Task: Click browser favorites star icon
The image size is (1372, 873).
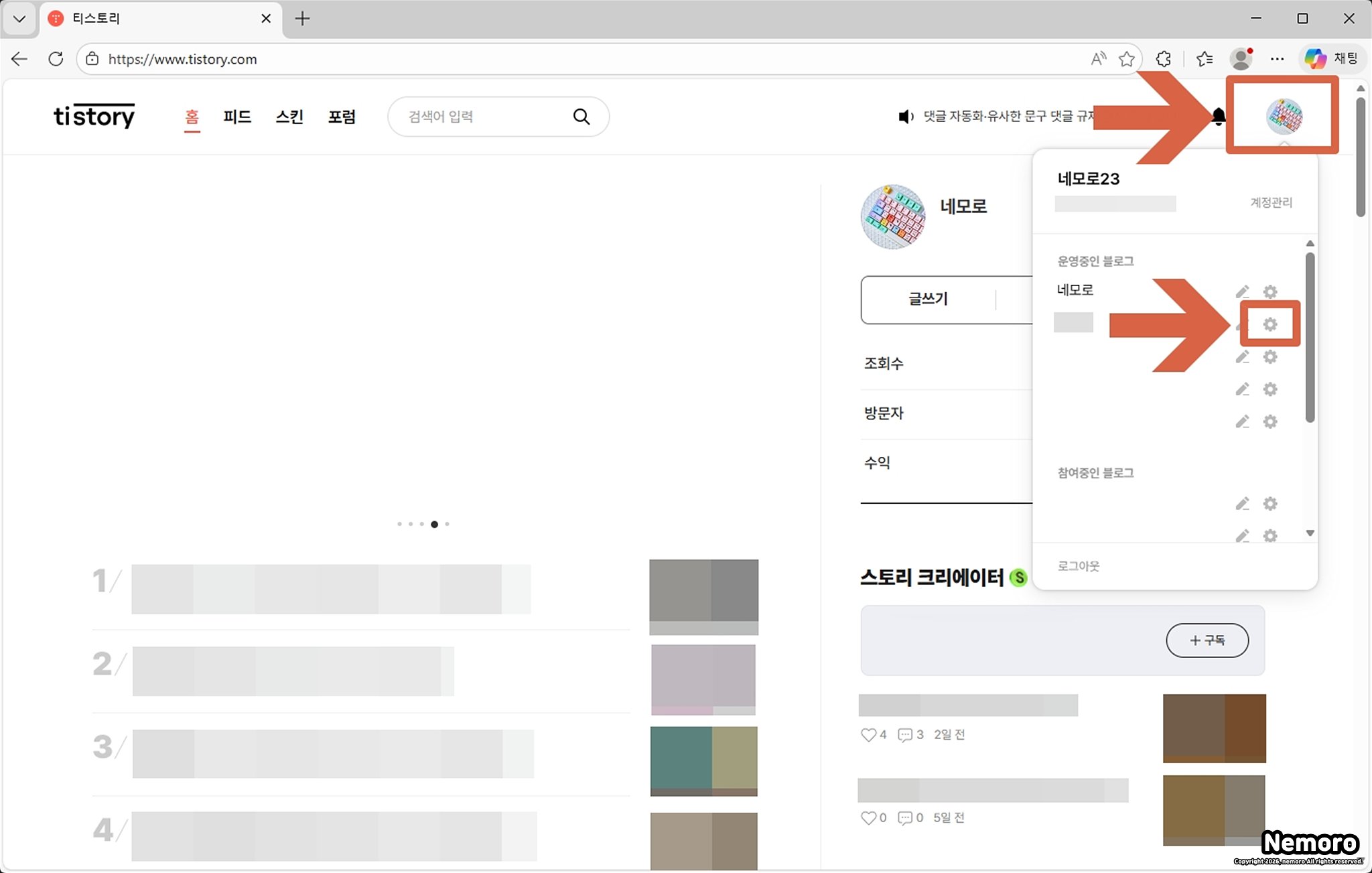Action: click(x=1126, y=59)
